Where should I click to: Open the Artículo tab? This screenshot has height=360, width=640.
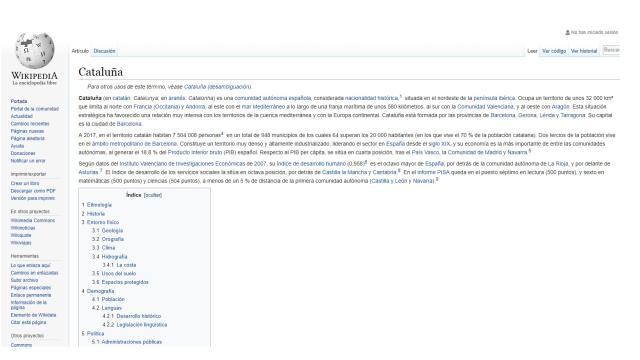click(x=80, y=51)
